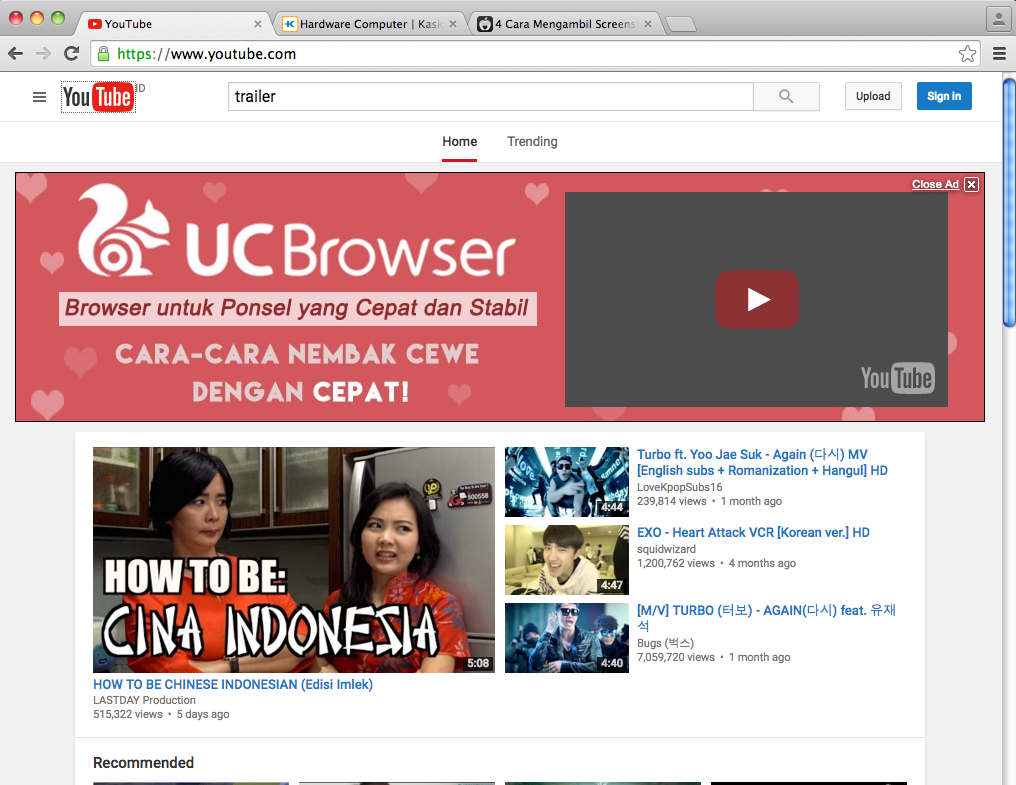Click the search magnifier button
1016x785 pixels.
coord(786,97)
